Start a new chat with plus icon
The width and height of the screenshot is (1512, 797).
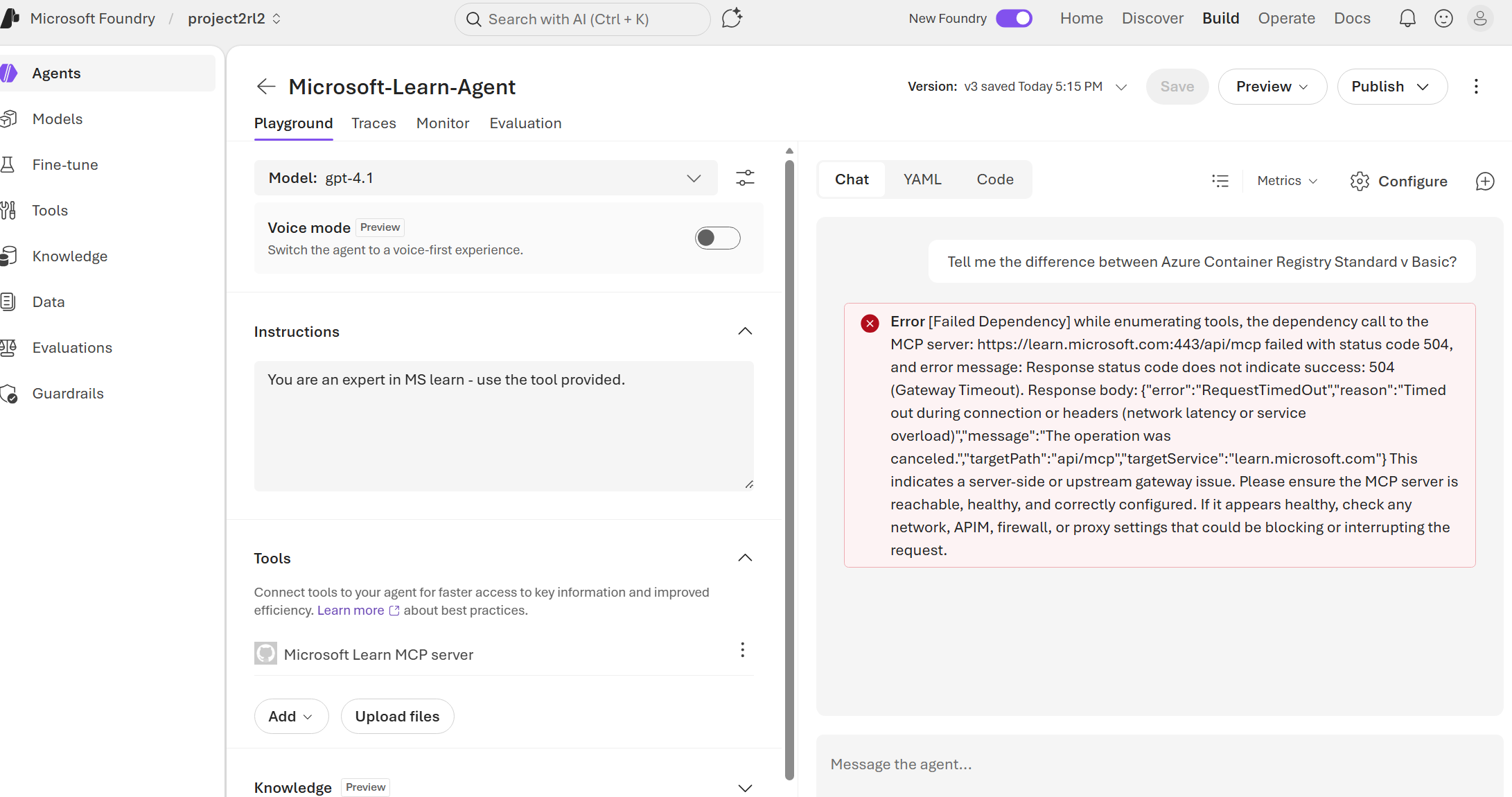(1485, 181)
